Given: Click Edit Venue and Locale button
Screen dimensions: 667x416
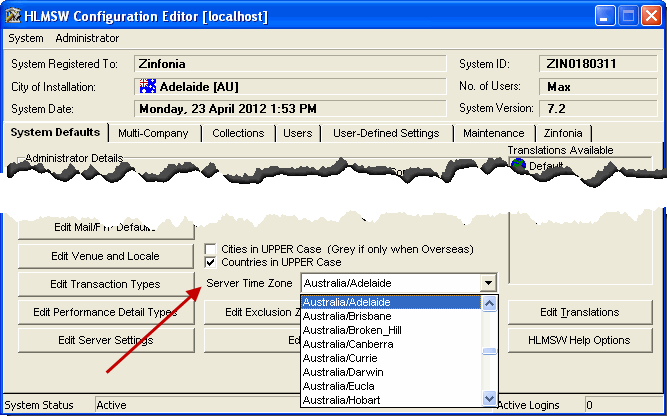Looking at the screenshot, I should (x=105, y=256).
